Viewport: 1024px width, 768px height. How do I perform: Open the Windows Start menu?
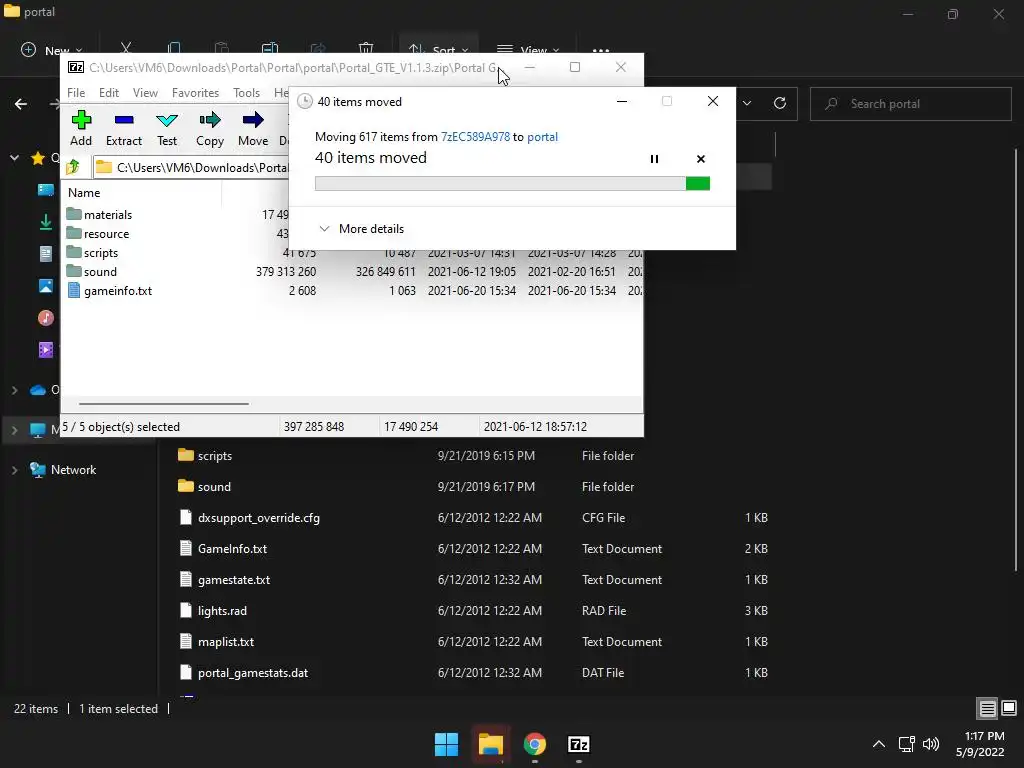pyautogui.click(x=447, y=744)
